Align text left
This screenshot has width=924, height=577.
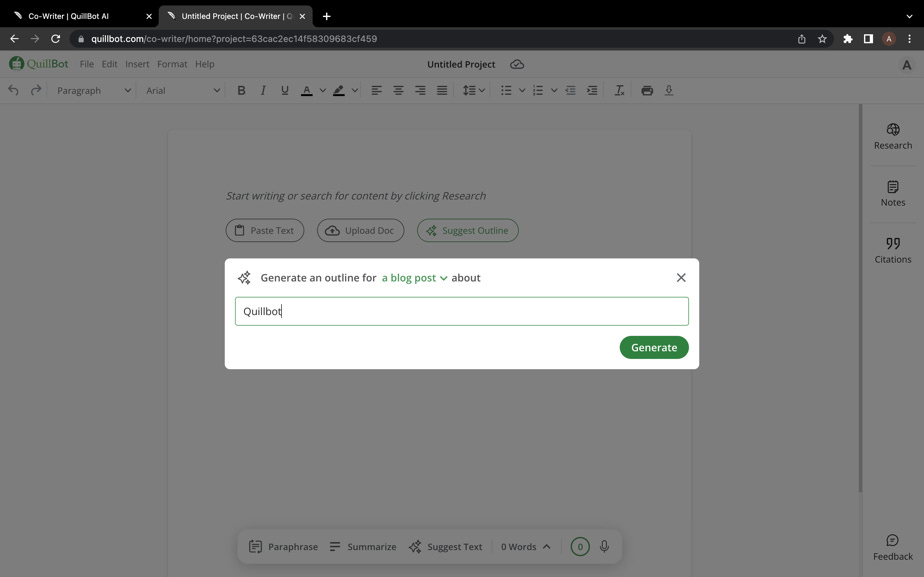376,90
